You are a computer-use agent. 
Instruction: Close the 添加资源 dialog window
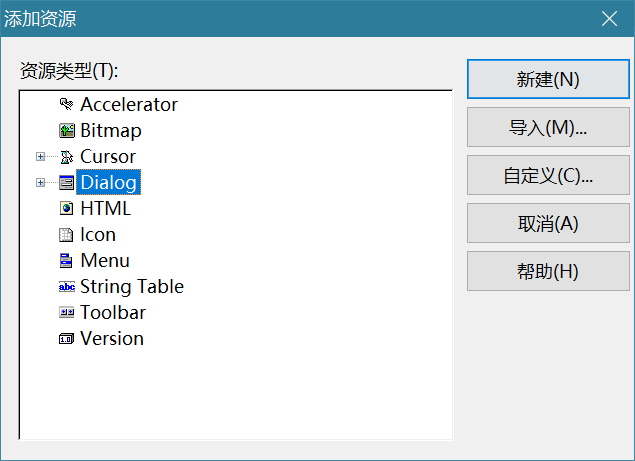coord(609,18)
